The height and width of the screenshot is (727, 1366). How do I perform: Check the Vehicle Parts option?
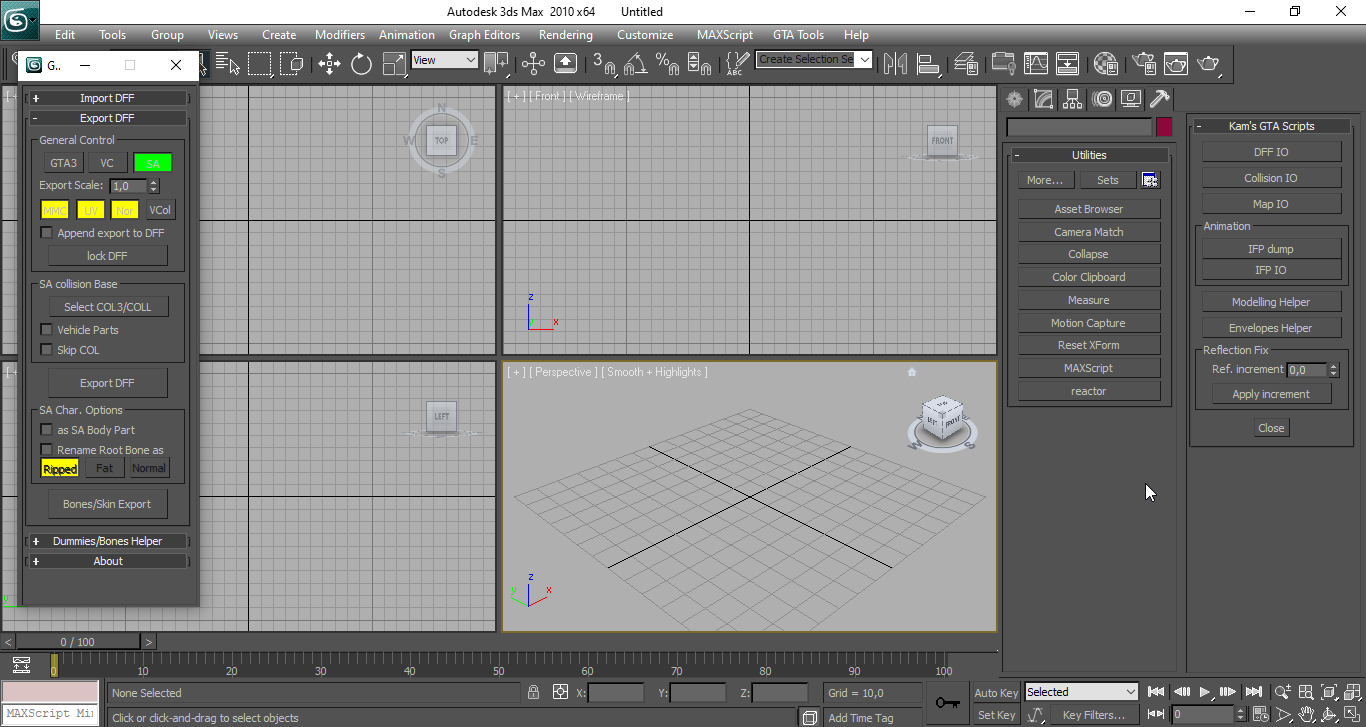tap(46, 330)
